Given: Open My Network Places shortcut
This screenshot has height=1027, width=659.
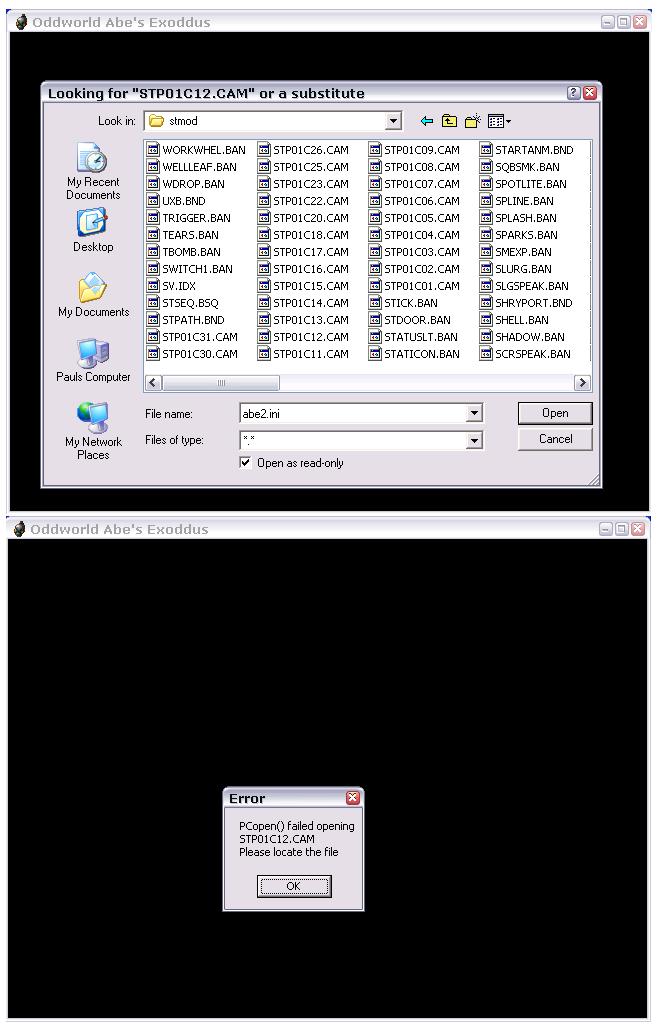Looking at the screenshot, I should tap(93, 430).
